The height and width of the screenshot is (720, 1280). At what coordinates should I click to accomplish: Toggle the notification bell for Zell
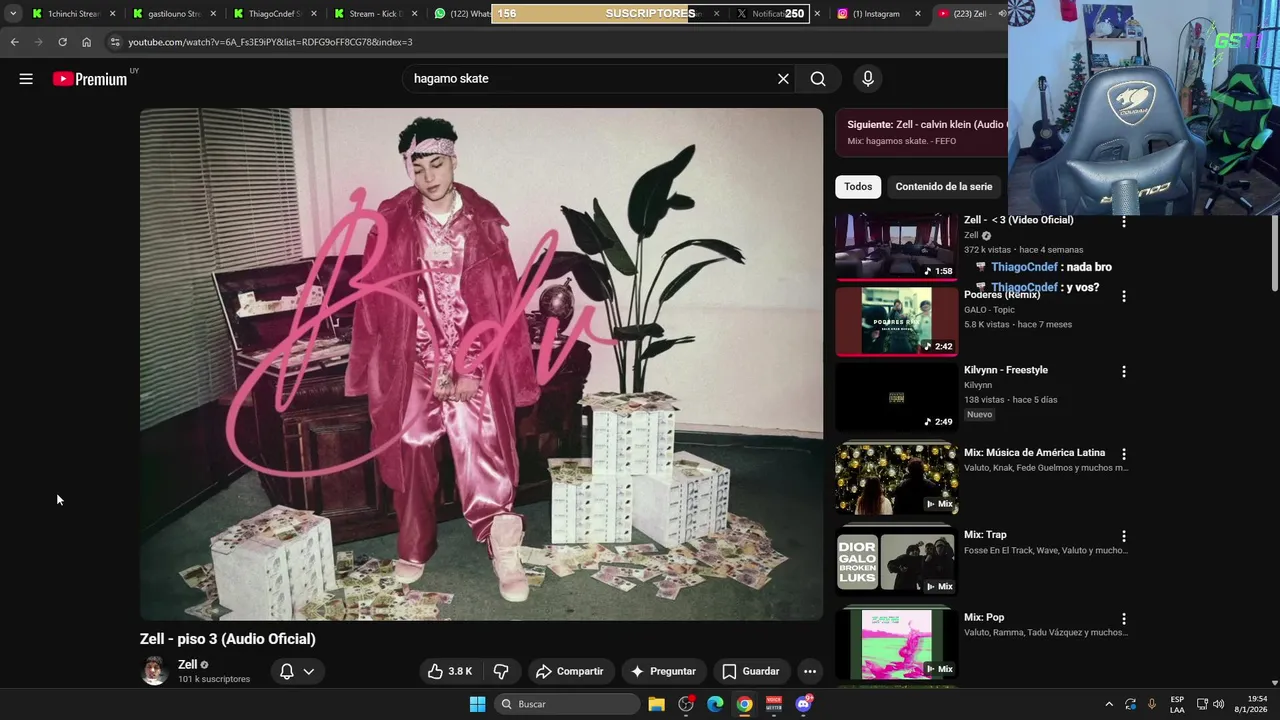tap(286, 671)
